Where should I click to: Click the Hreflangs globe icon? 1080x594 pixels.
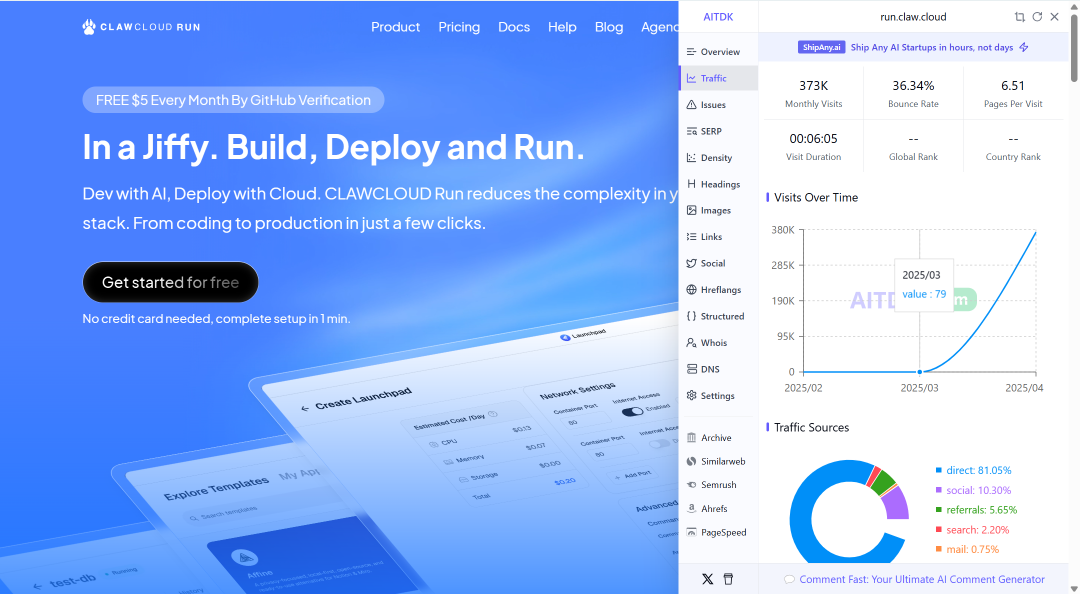coord(692,289)
